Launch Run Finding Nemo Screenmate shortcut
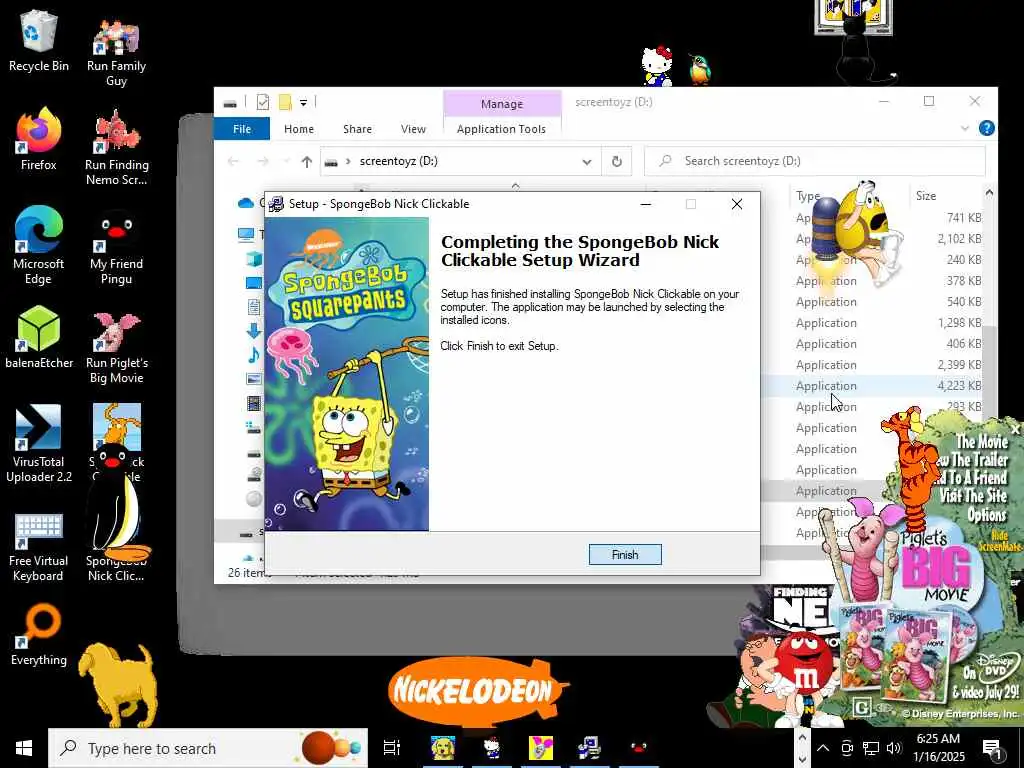This screenshot has height=768, width=1024. click(x=116, y=148)
